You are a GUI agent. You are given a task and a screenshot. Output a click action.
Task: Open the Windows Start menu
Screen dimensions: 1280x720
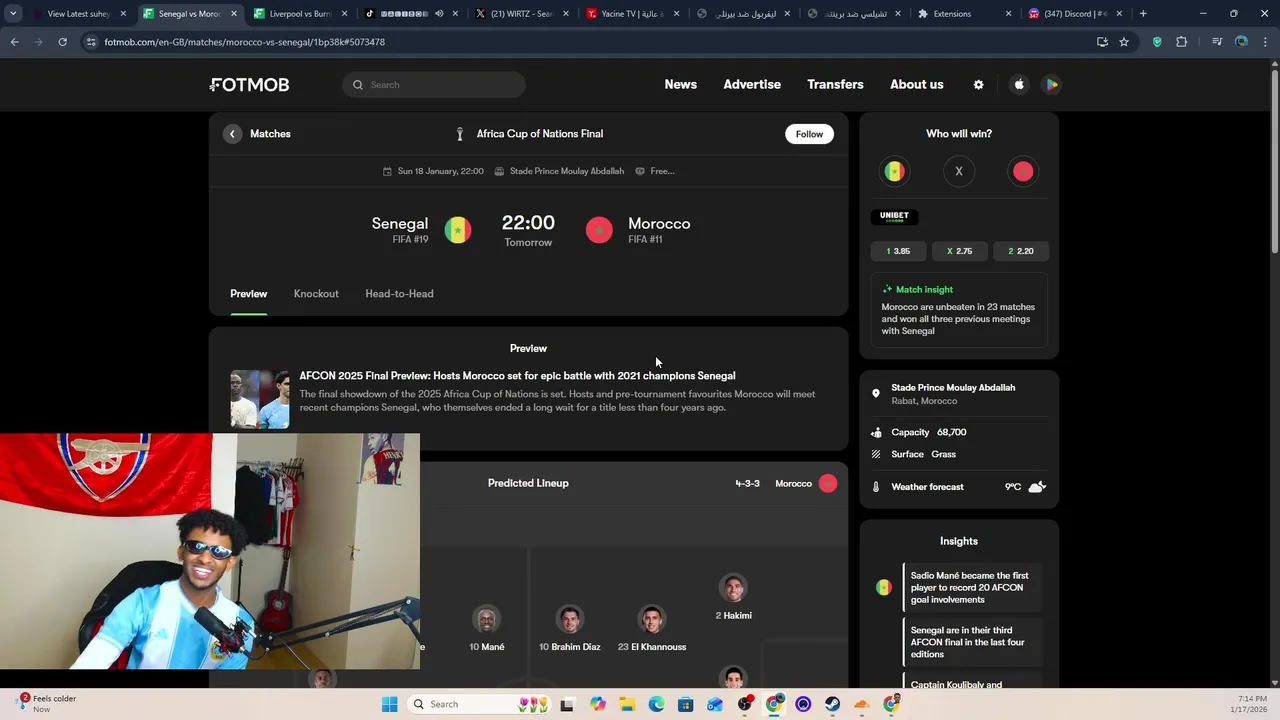pos(389,704)
